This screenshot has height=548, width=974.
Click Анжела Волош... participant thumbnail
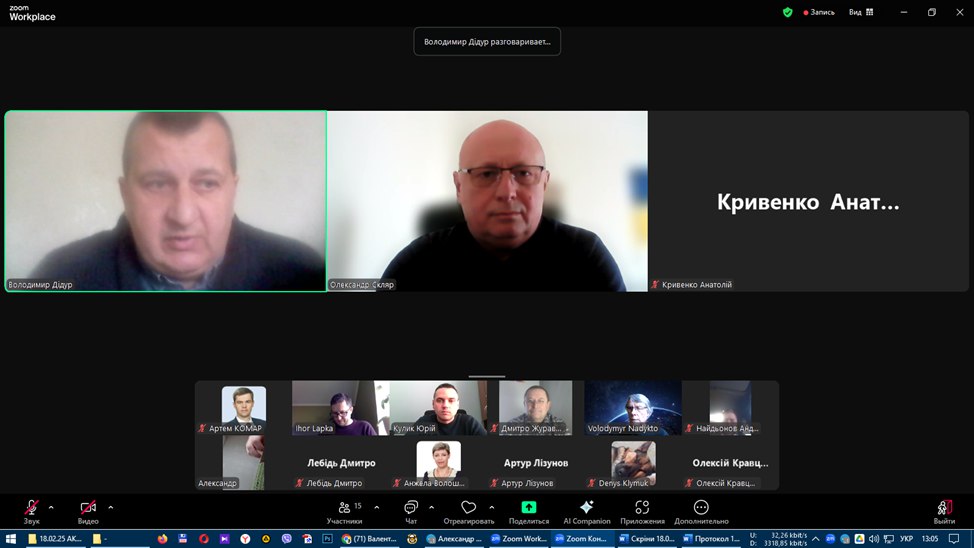point(438,463)
